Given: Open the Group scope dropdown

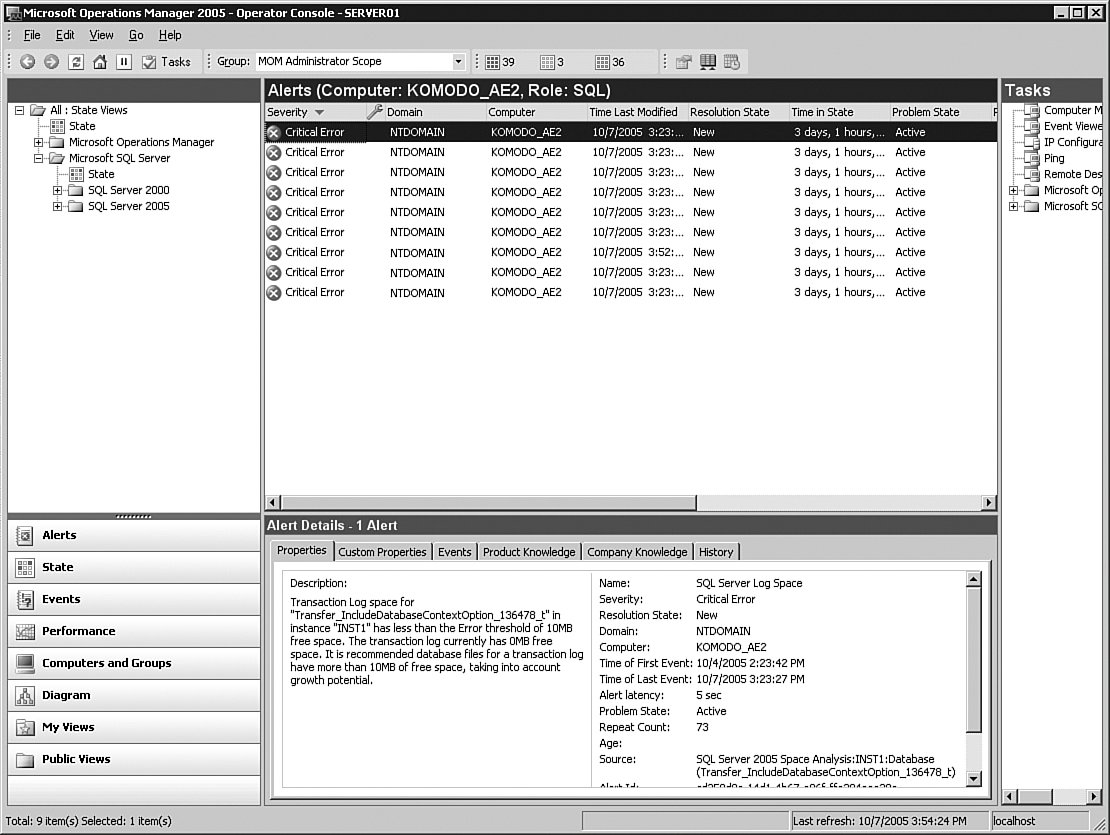Looking at the screenshot, I should (459, 62).
